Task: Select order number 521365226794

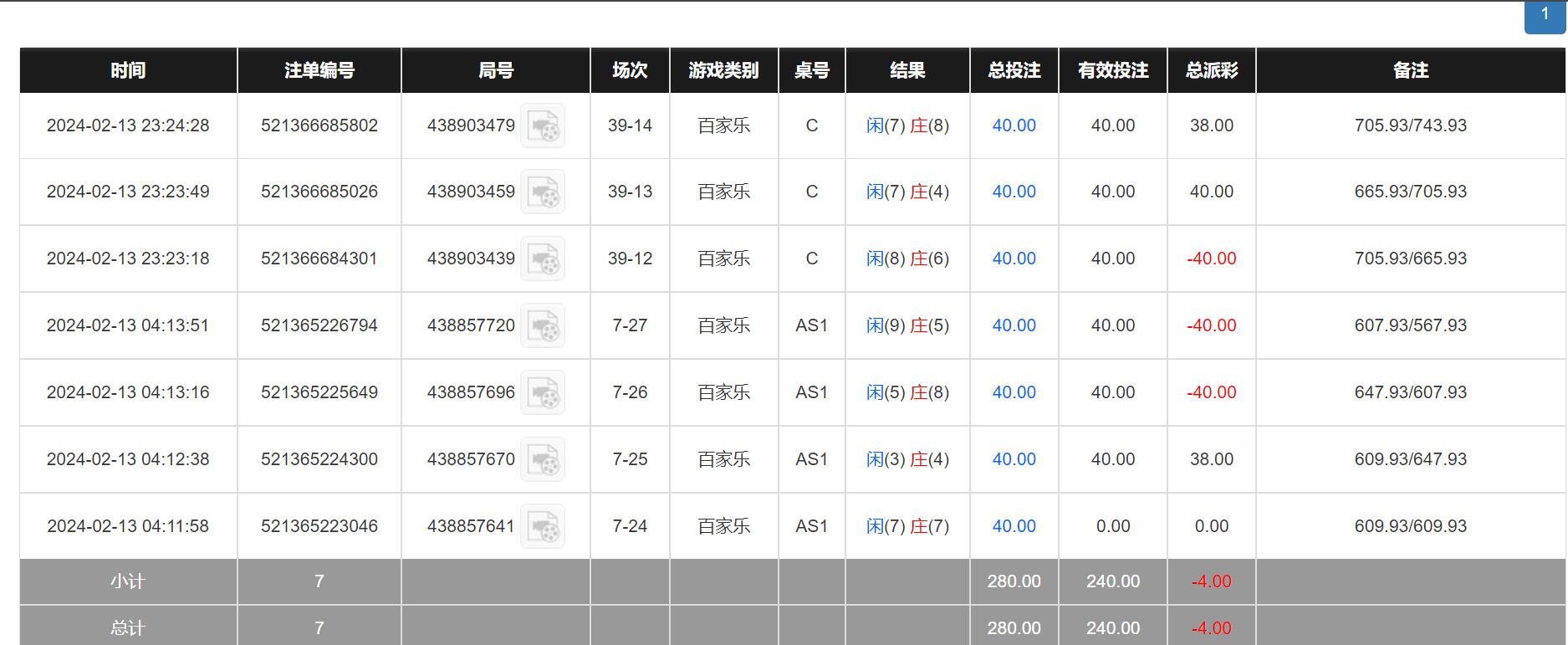Action: tap(319, 325)
